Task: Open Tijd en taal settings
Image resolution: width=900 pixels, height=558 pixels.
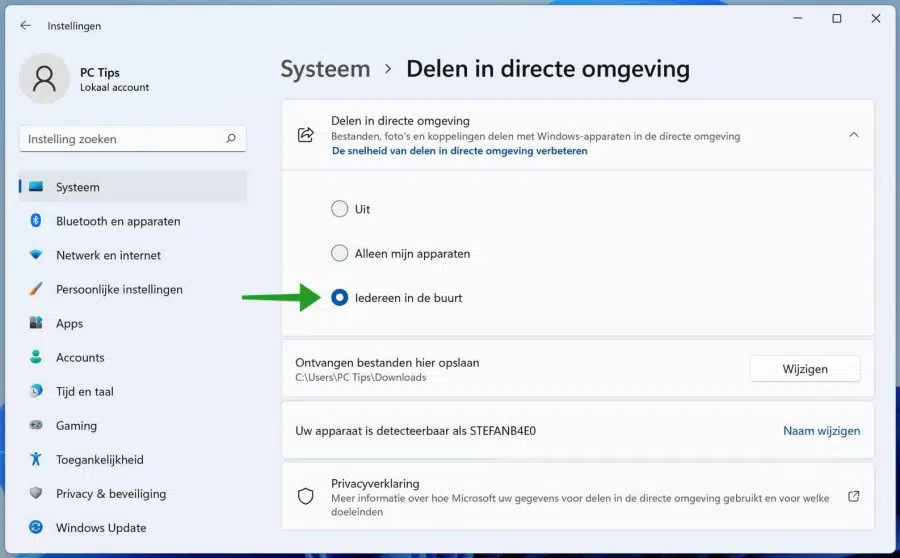Action: [133, 391]
